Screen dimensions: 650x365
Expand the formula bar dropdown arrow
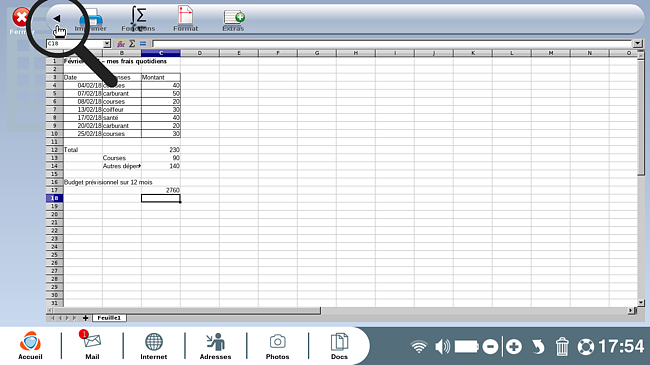point(637,44)
